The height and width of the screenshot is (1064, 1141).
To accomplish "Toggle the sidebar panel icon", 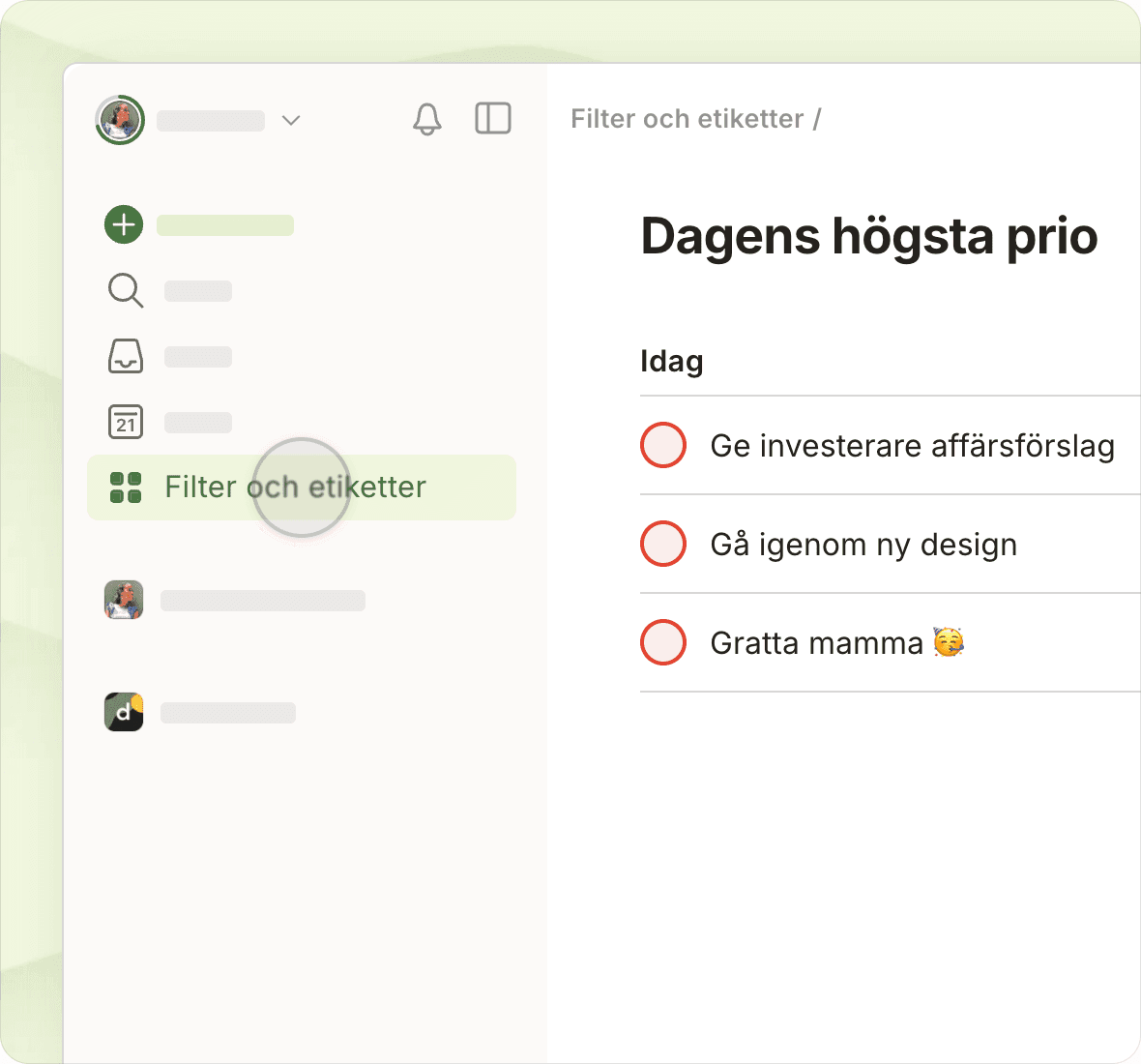I will click(493, 119).
